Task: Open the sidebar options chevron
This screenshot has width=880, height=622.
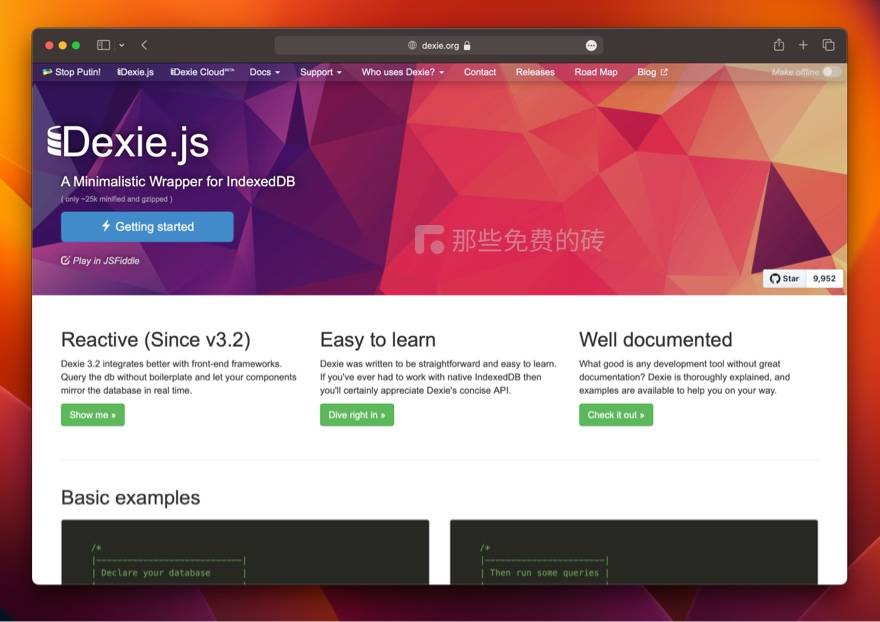Action: point(122,45)
